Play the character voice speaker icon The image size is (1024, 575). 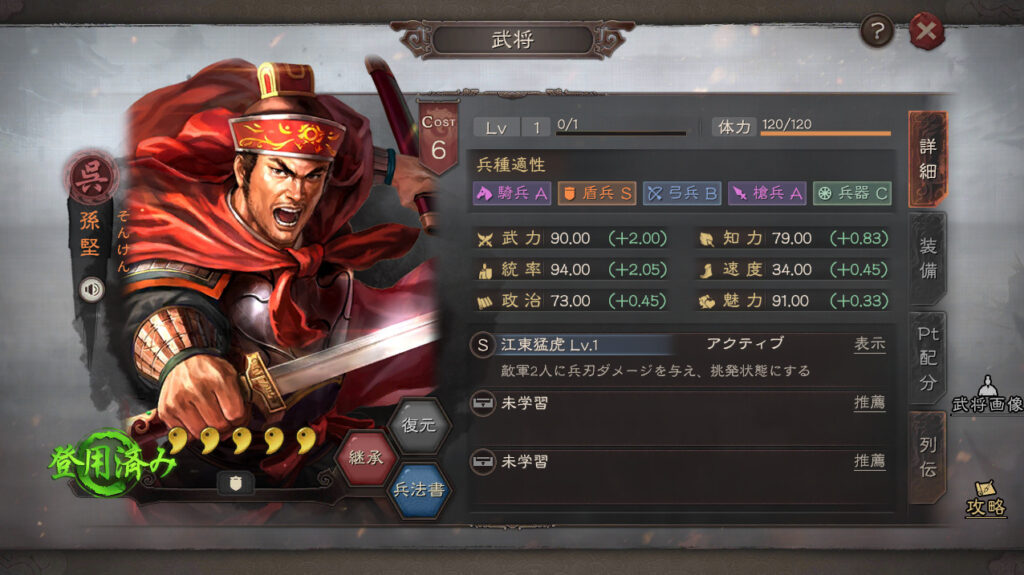pyautogui.click(x=92, y=289)
